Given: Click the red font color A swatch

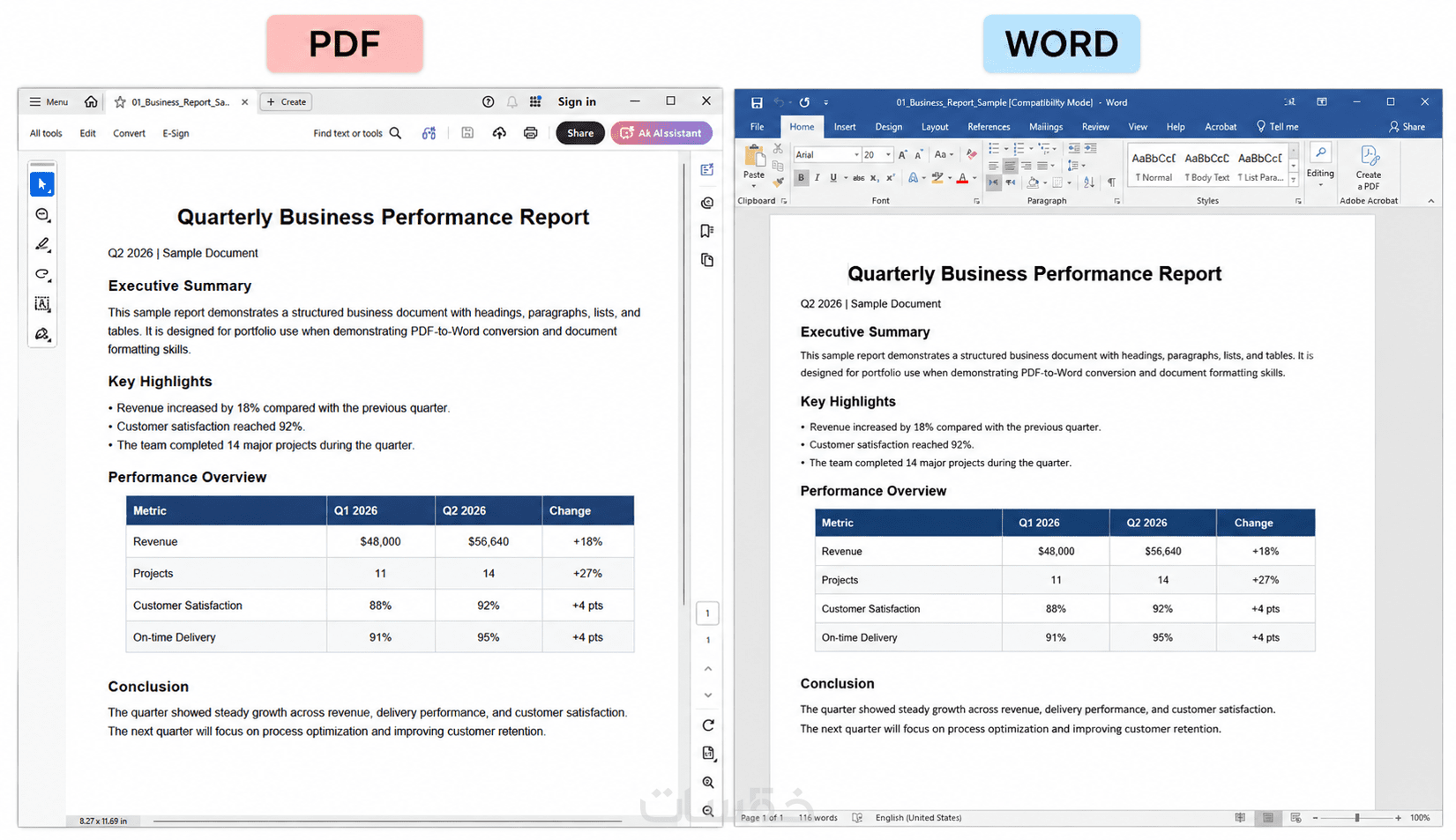Looking at the screenshot, I should pos(962,178).
